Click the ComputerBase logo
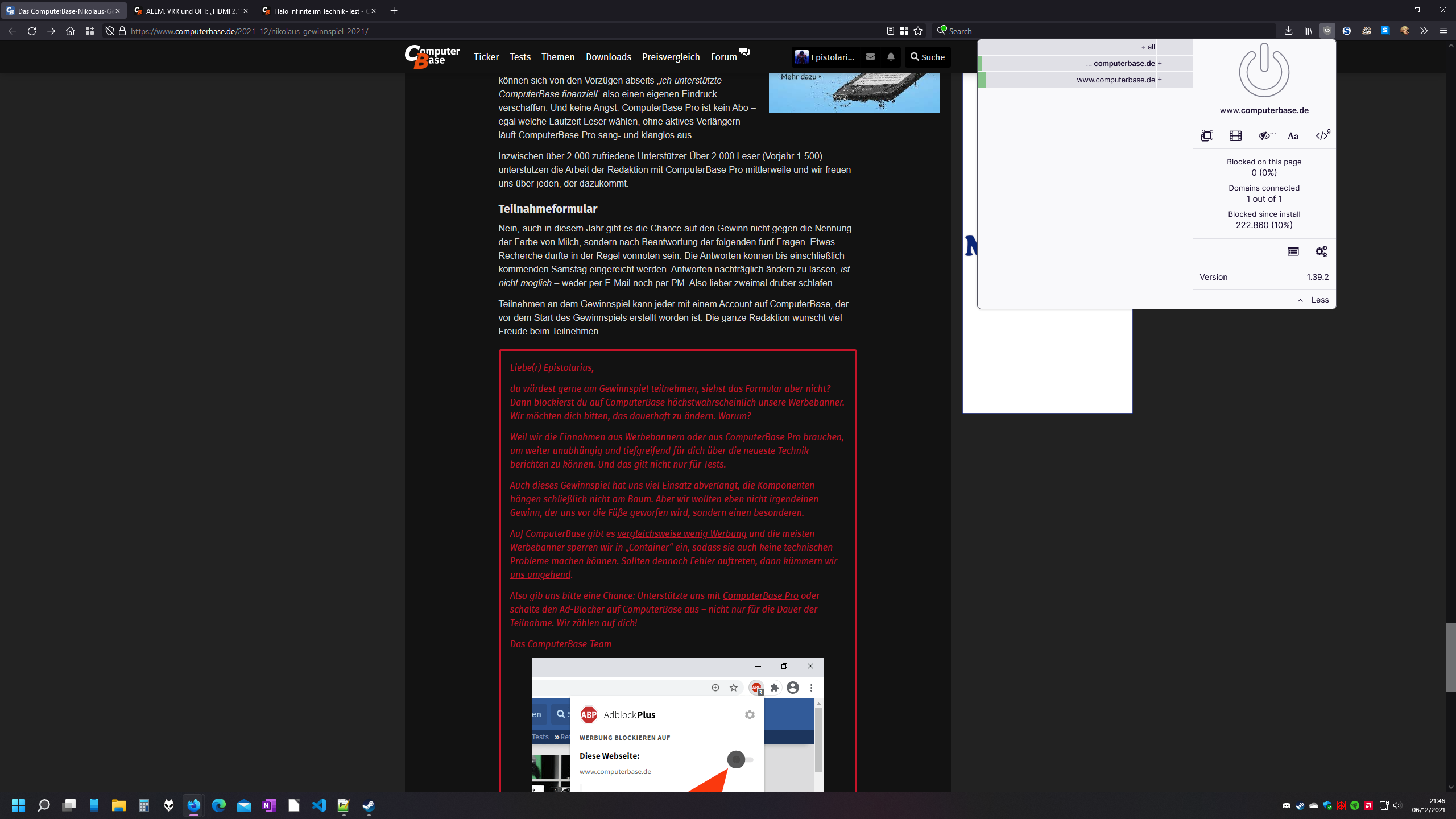Viewport: 1456px width, 819px height. click(x=432, y=56)
